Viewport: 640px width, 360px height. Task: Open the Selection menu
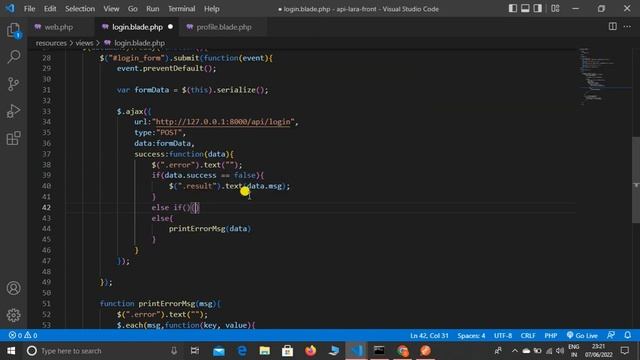point(80,9)
